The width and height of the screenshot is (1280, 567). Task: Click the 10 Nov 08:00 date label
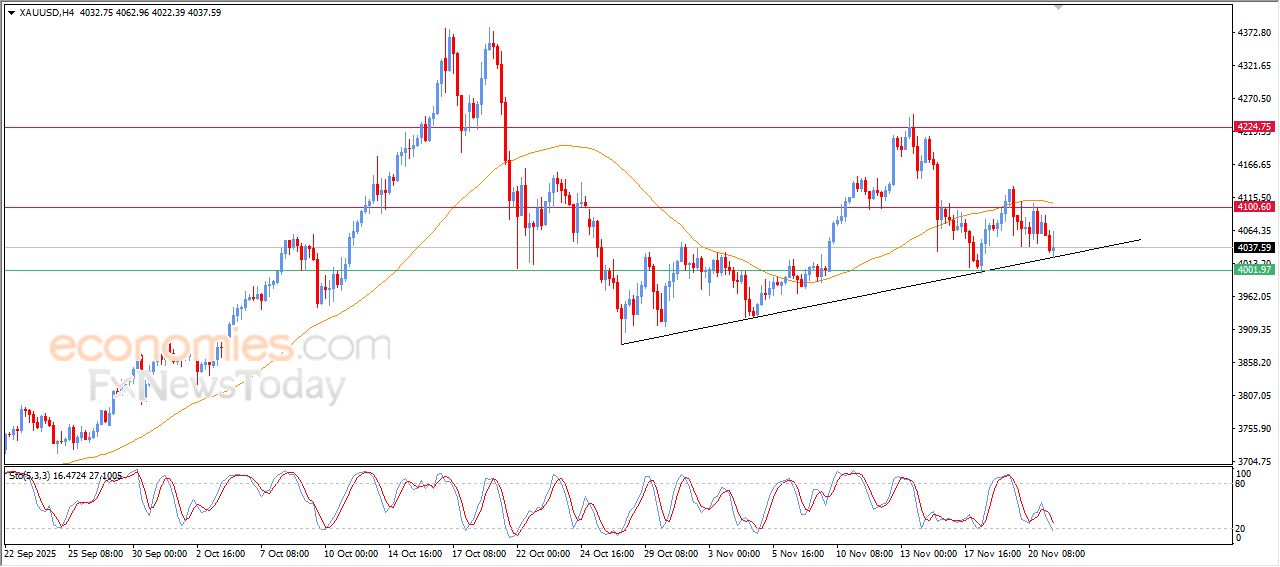coord(864,553)
